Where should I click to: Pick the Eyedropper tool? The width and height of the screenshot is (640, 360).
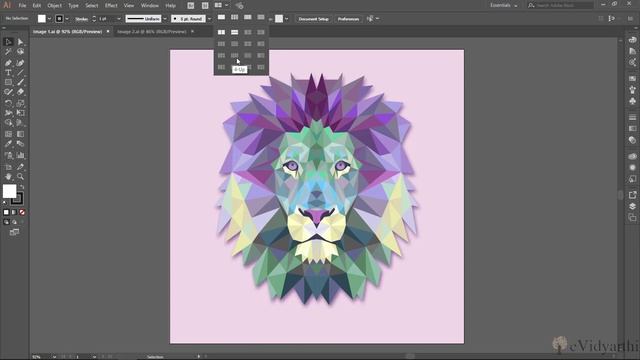8,144
